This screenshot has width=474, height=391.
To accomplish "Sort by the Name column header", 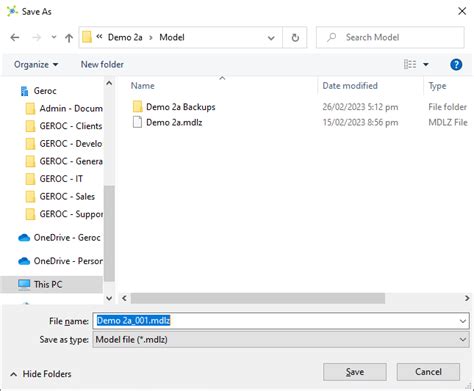I will point(142,86).
